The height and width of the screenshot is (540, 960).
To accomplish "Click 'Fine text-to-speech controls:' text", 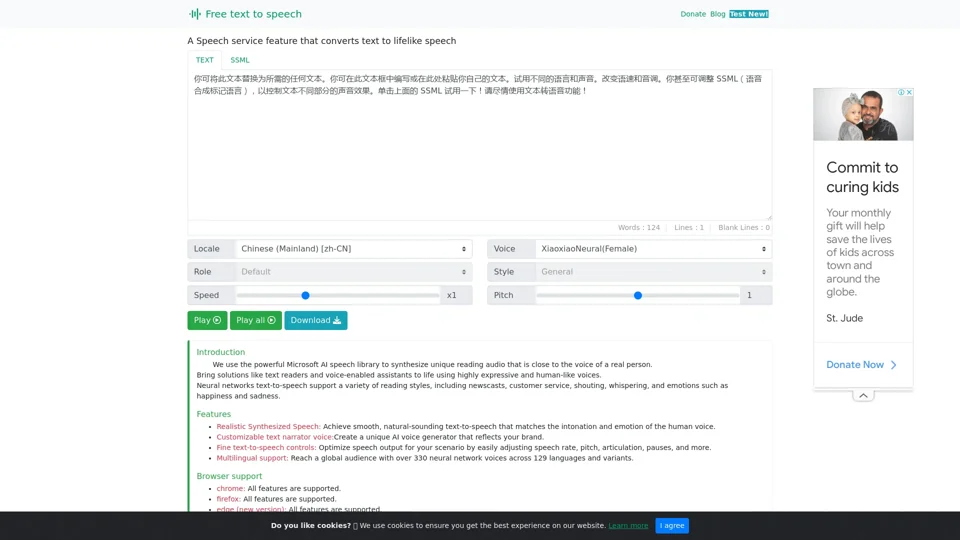I will pyautogui.click(x=266, y=448).
